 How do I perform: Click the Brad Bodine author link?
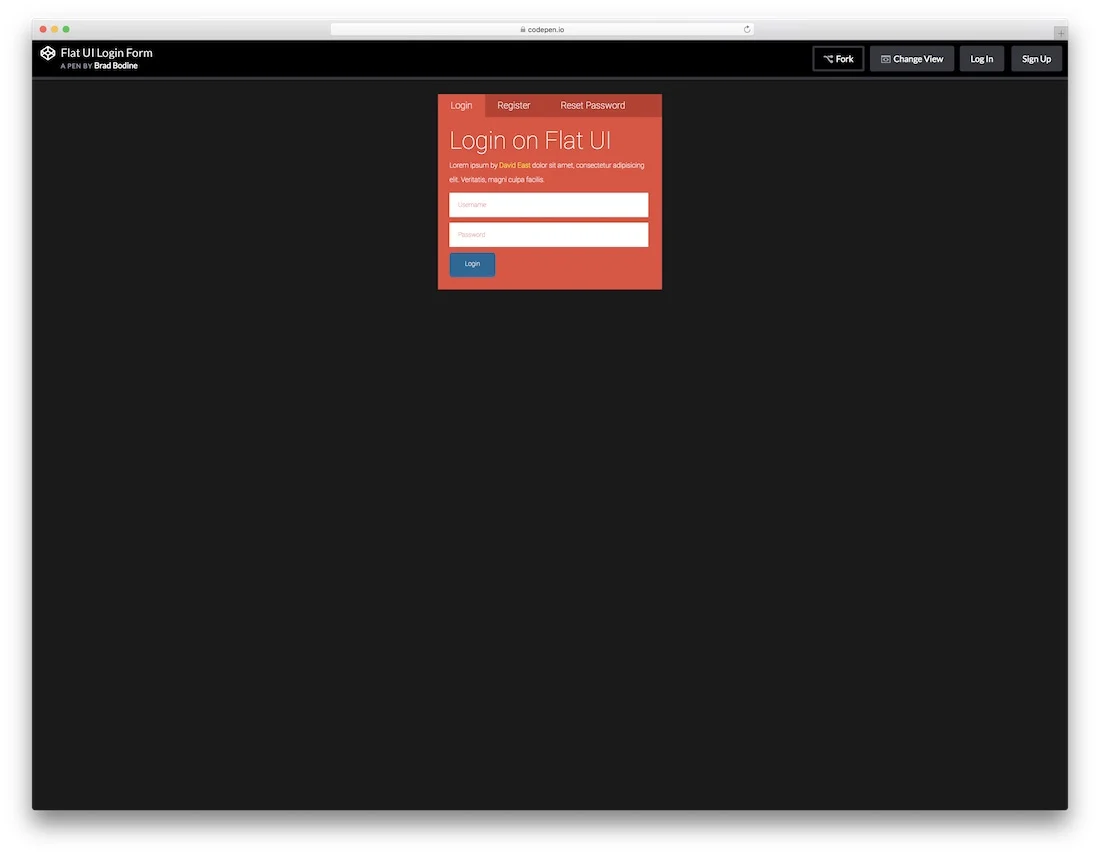pos(116,65)
